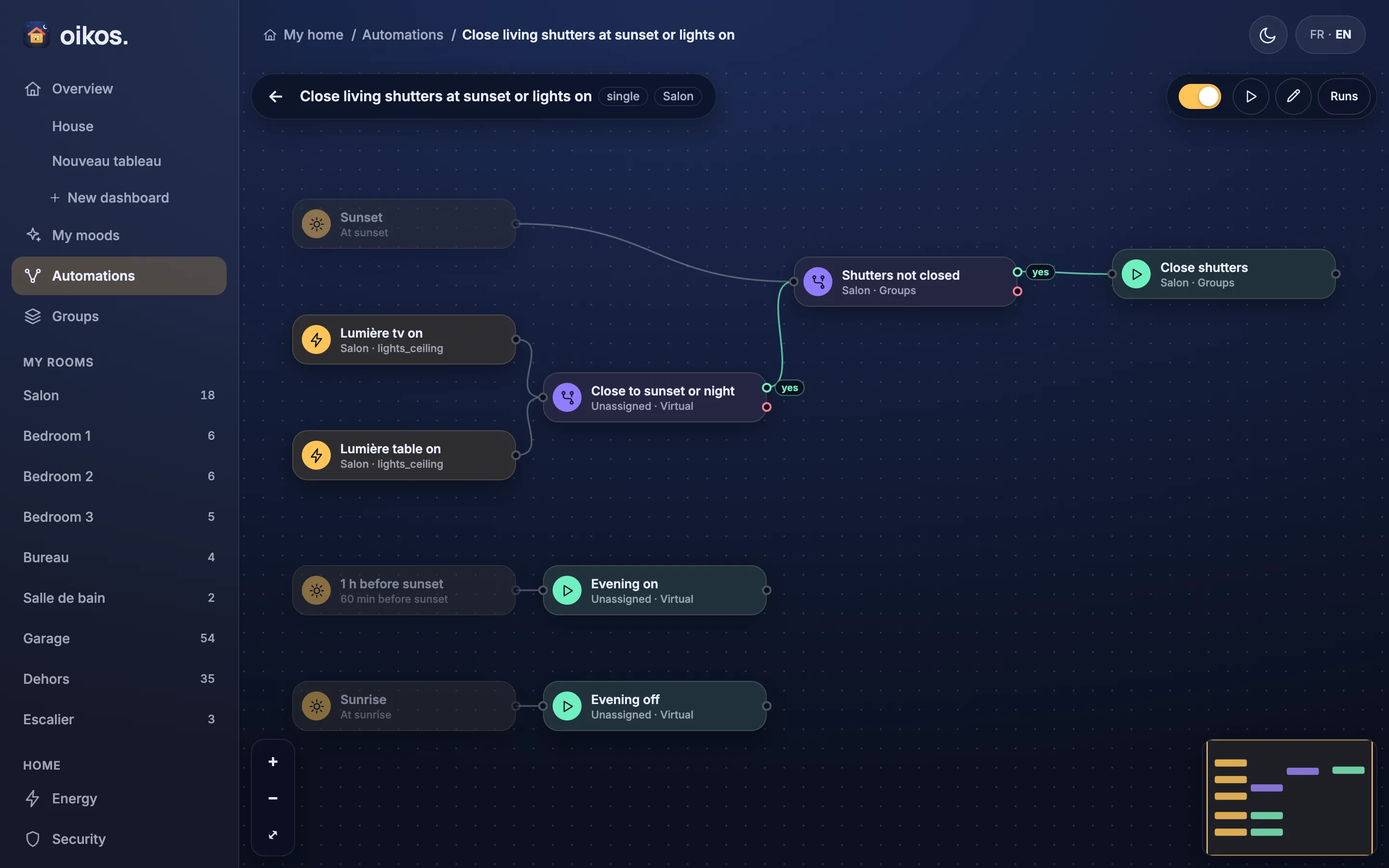Viewport: 1389px width, 868px height.
Task: Open the Escalier room
Action: click(x=119, y=719)
